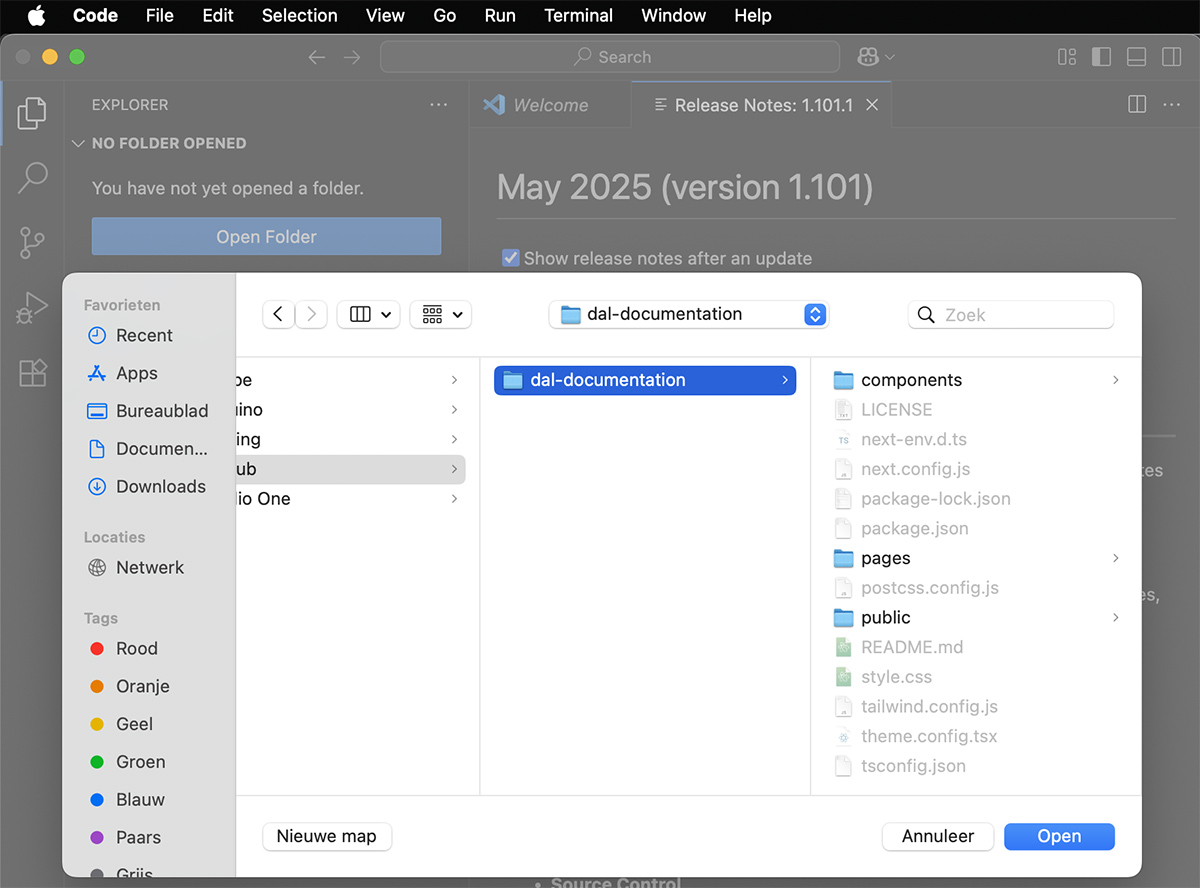Go forward with title bar right arrow
The image size is (1200, 888).
point(352,57)
